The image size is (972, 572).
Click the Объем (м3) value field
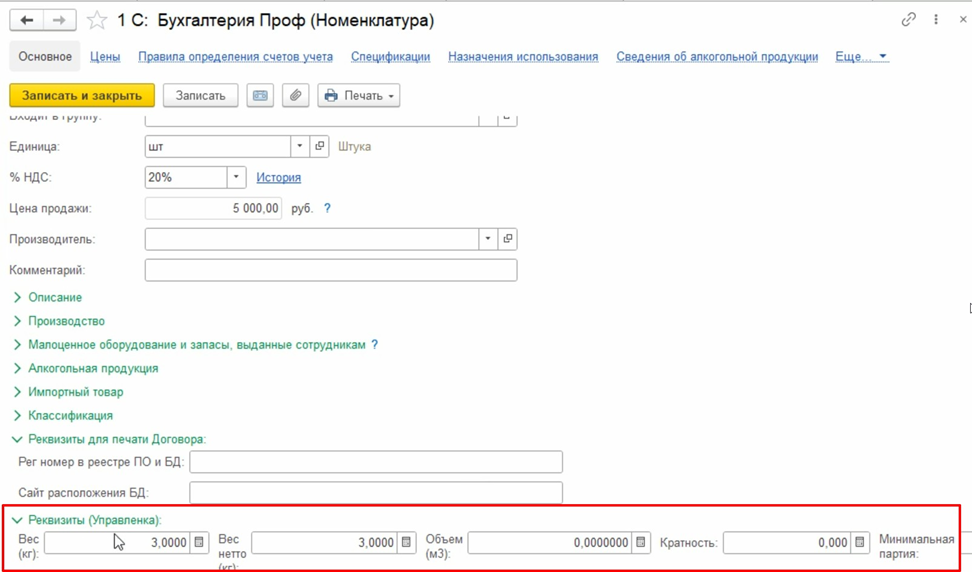coord(550,542)
